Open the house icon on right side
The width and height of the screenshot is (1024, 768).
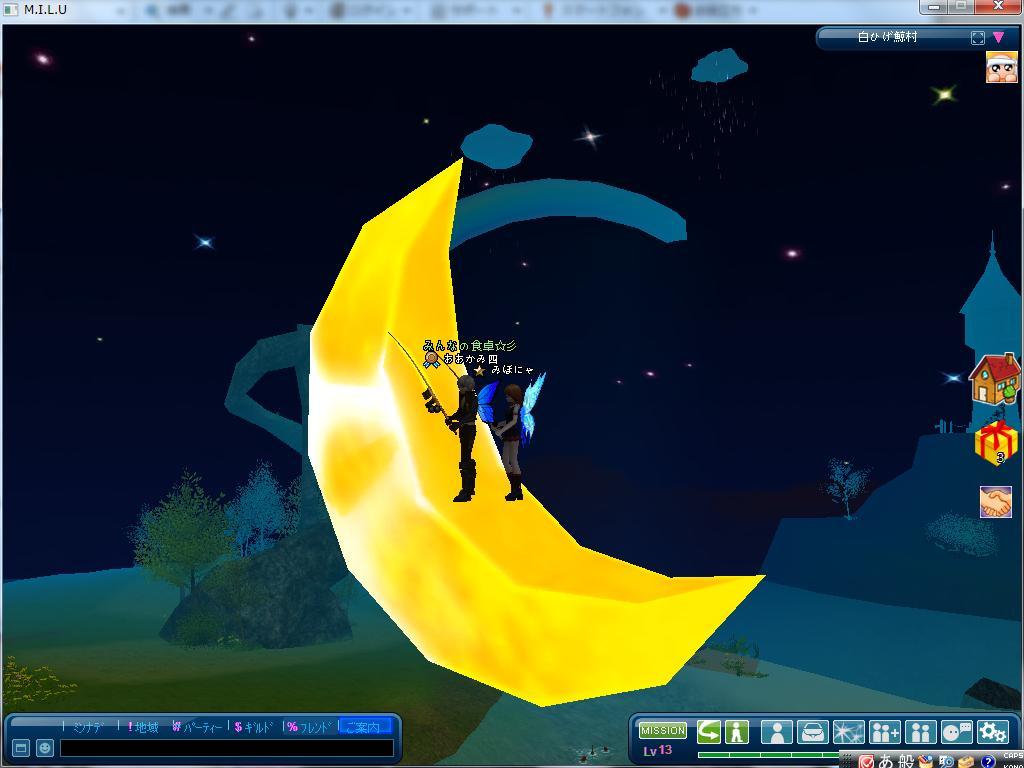tap(995, 380)
